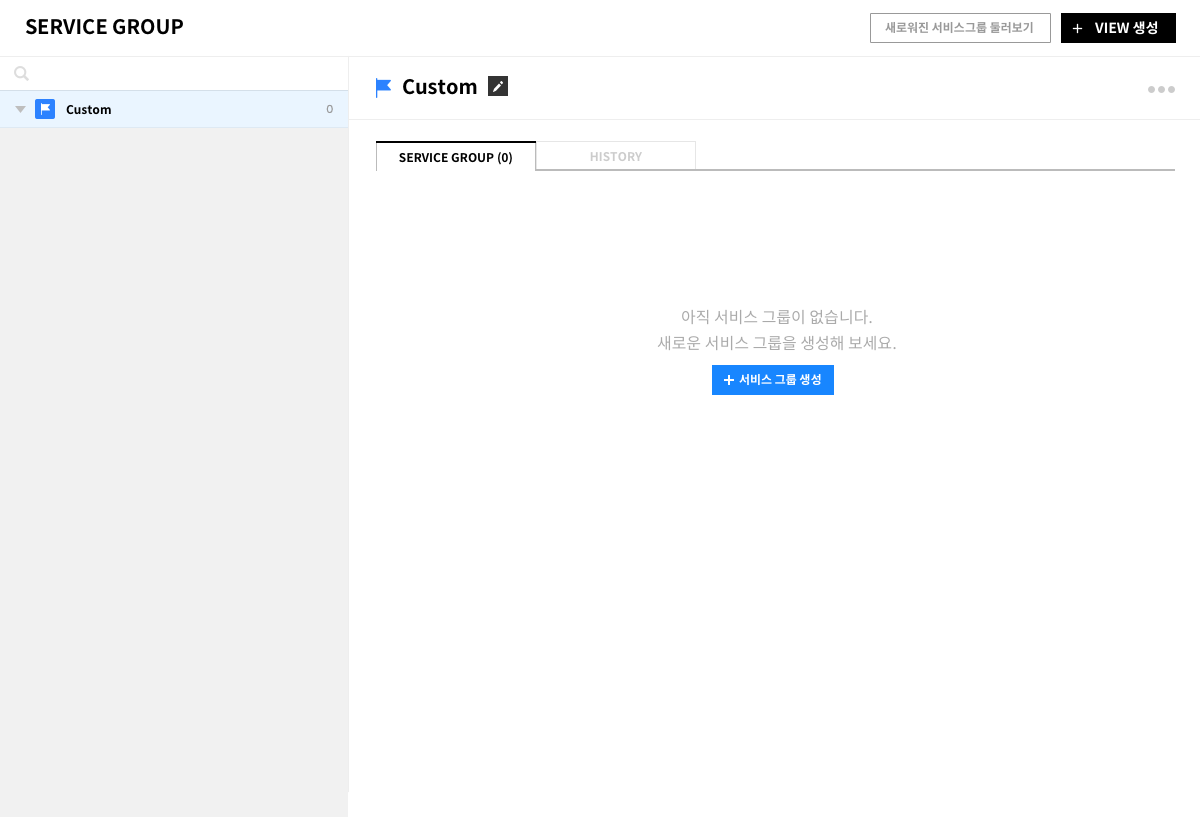Click the blue flag next to Custom heading
Image resolution: width=1200 pixels, height=817 pixels.
[383, 88]
